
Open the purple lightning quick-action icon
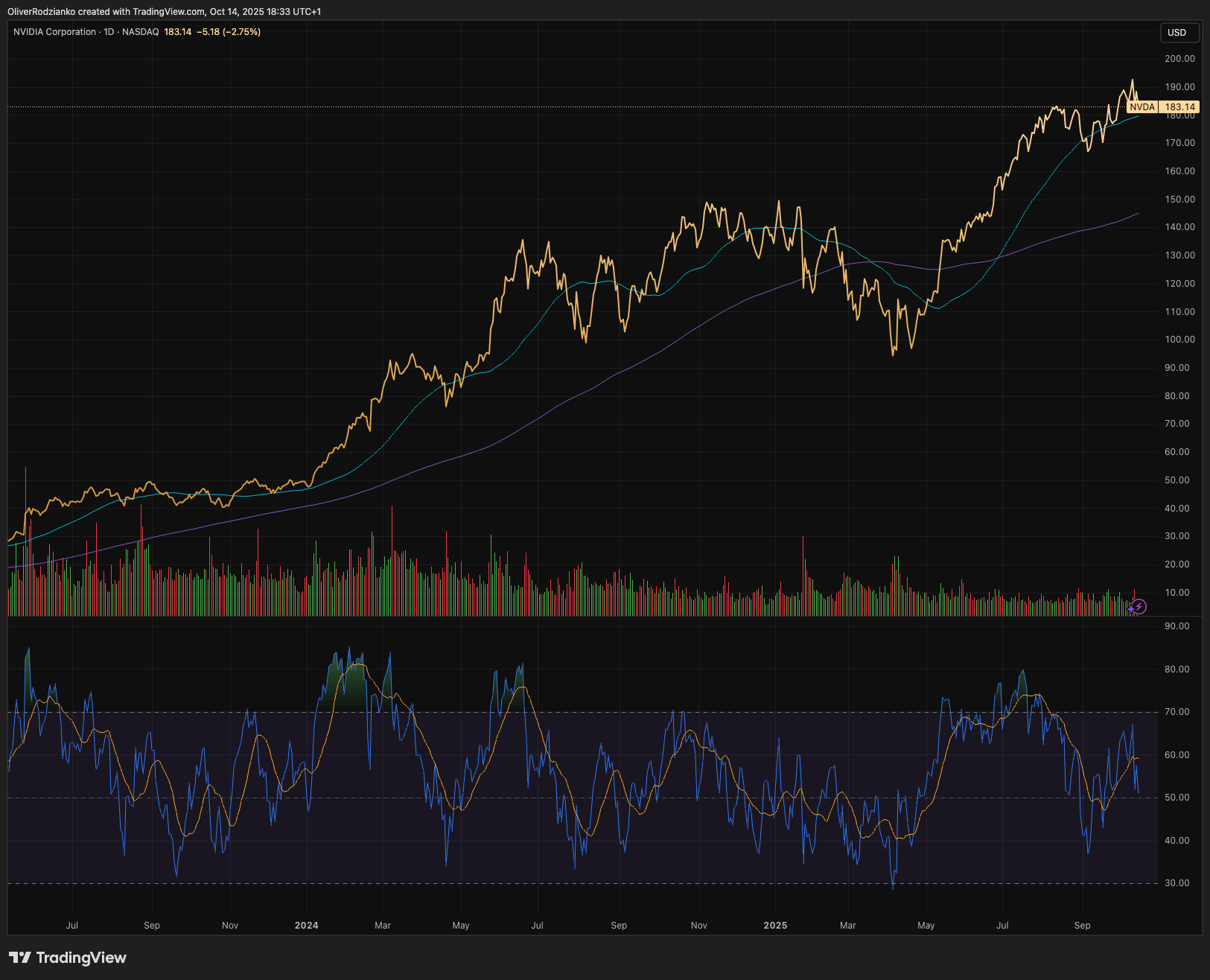[x=1140, y=607]
